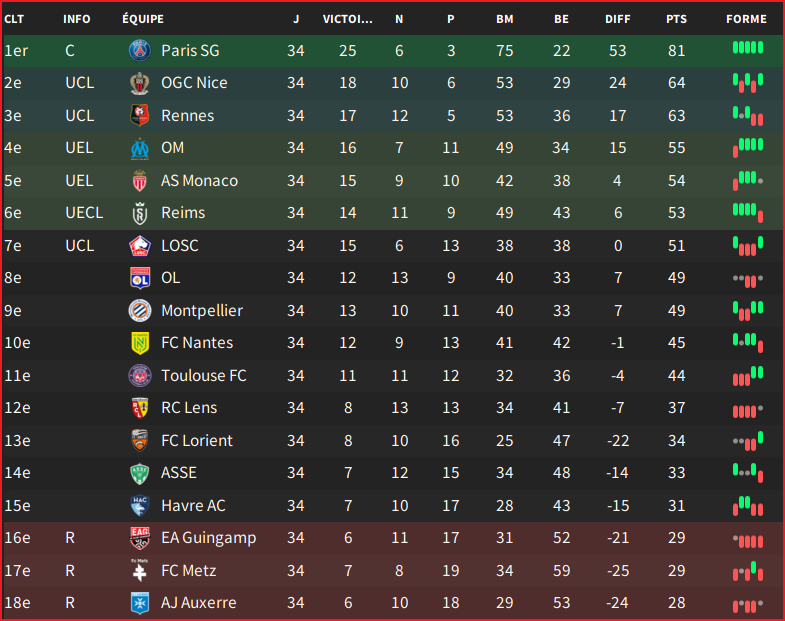The height and width of the screenshot is (621, 785).
Task: Click the OGC Nice club badge
Action: pyautogui.click(x=140, y=83)
